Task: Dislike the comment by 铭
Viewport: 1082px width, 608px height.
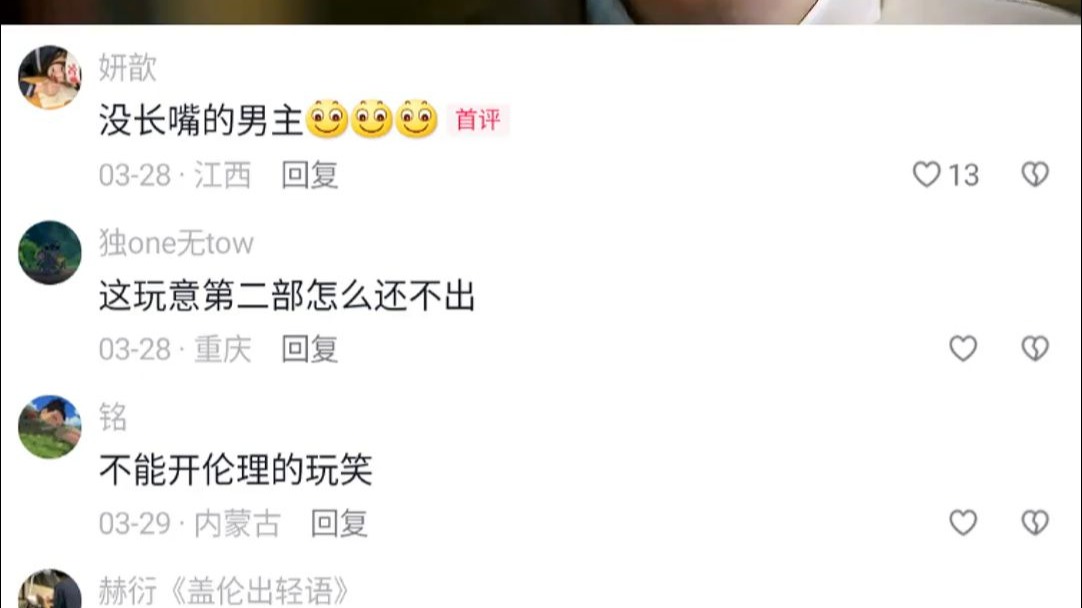Action: pos(1035,522)
